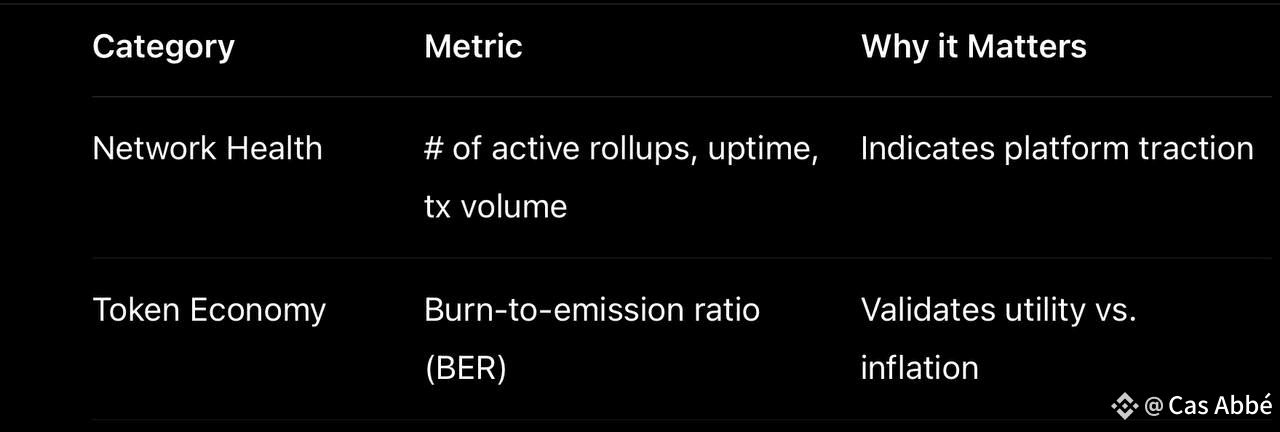
Task: Click the 'Burn-to-emission ratio' text
Action: [592, 310]
